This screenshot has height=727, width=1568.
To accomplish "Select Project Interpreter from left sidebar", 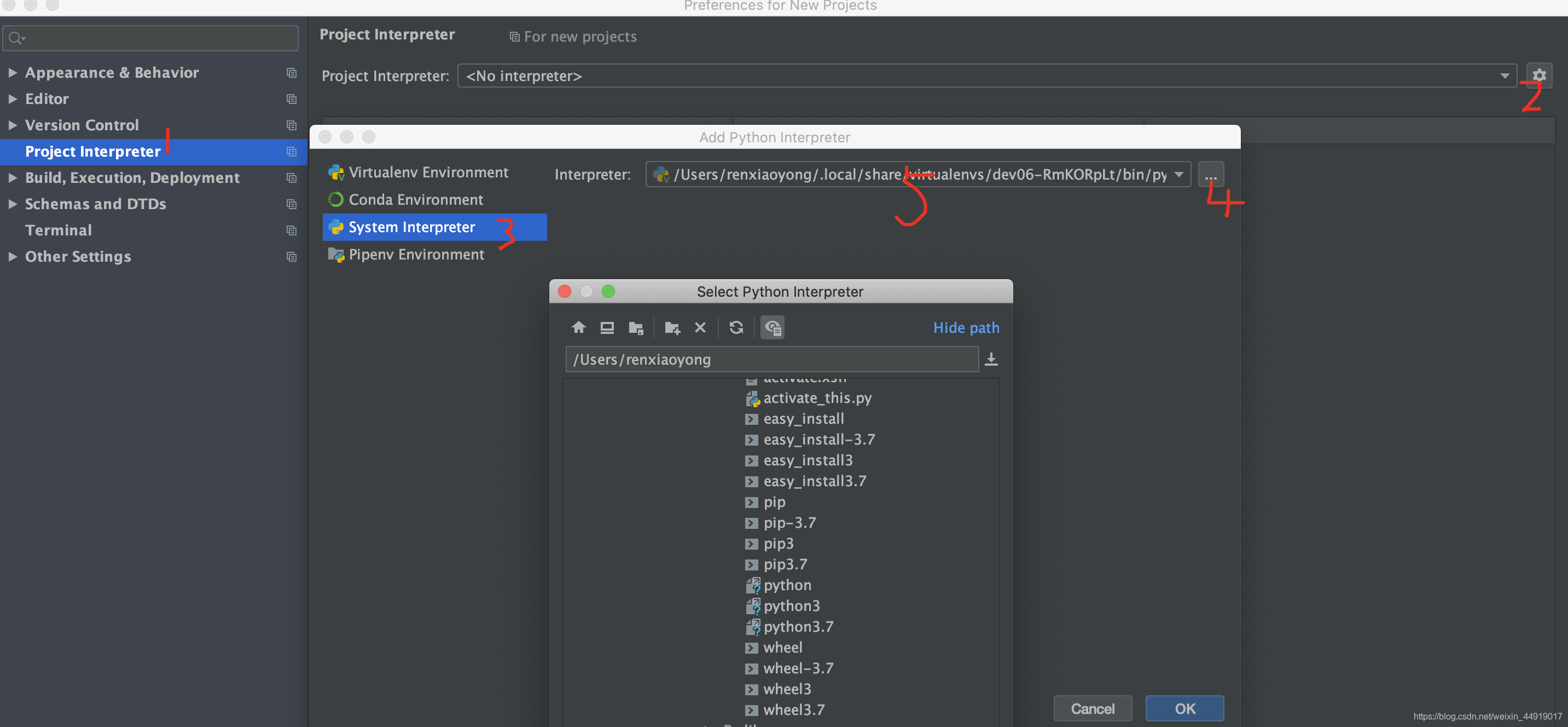I will point(93,151).
